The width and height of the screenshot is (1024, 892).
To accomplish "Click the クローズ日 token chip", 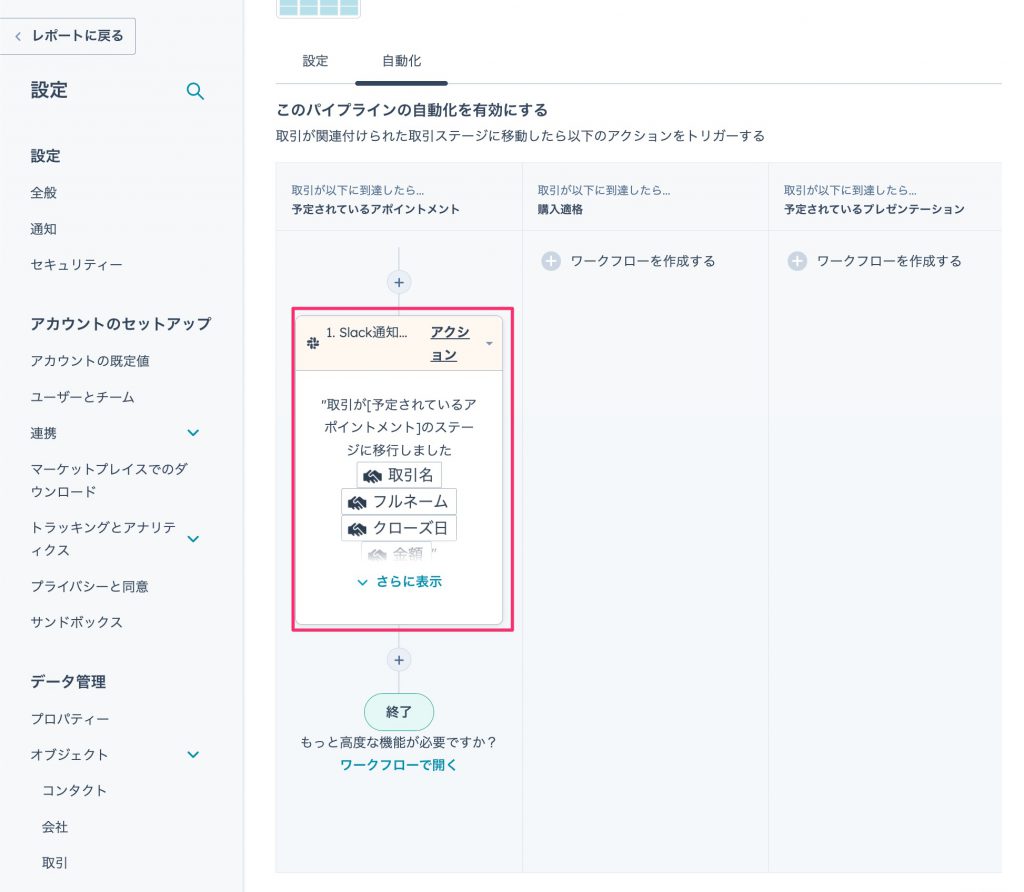I will pyautogui.click(x=399, y=528).
